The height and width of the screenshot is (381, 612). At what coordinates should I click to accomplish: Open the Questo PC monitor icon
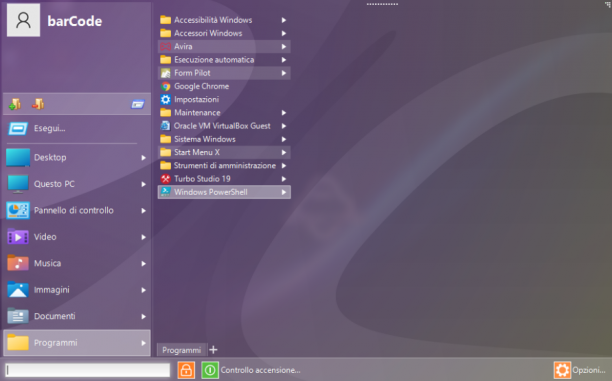18,184
